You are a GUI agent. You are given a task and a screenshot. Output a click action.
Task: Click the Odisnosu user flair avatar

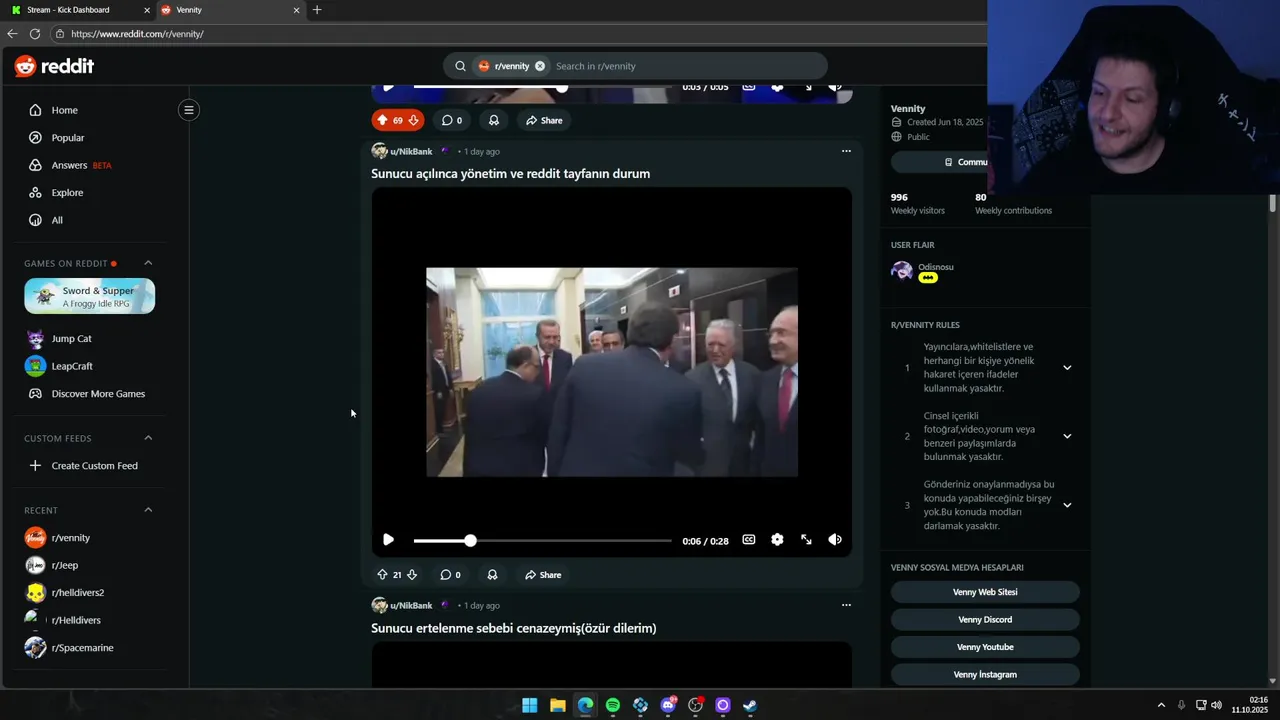(902, 272)
